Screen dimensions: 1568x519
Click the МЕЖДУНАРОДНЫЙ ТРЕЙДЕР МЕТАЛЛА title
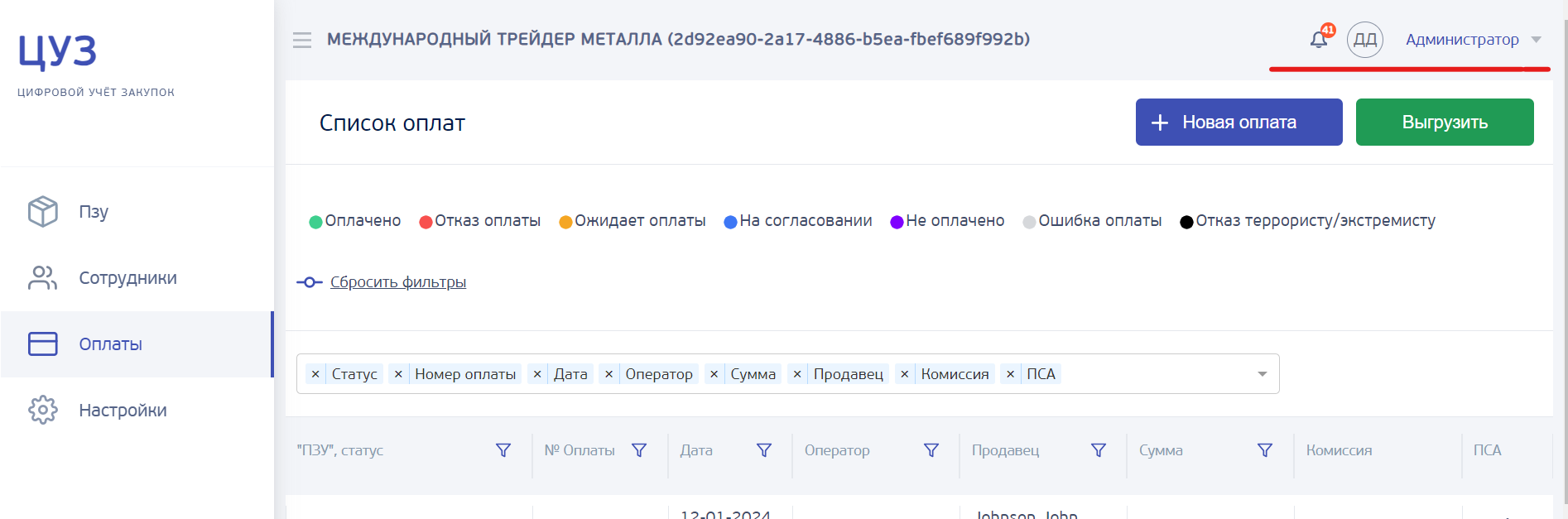[678, 39]
